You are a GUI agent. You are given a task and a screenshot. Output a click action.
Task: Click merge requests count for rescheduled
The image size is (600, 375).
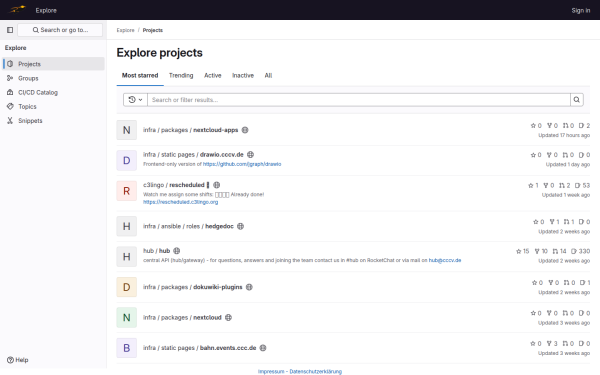(x=564, y=186)
